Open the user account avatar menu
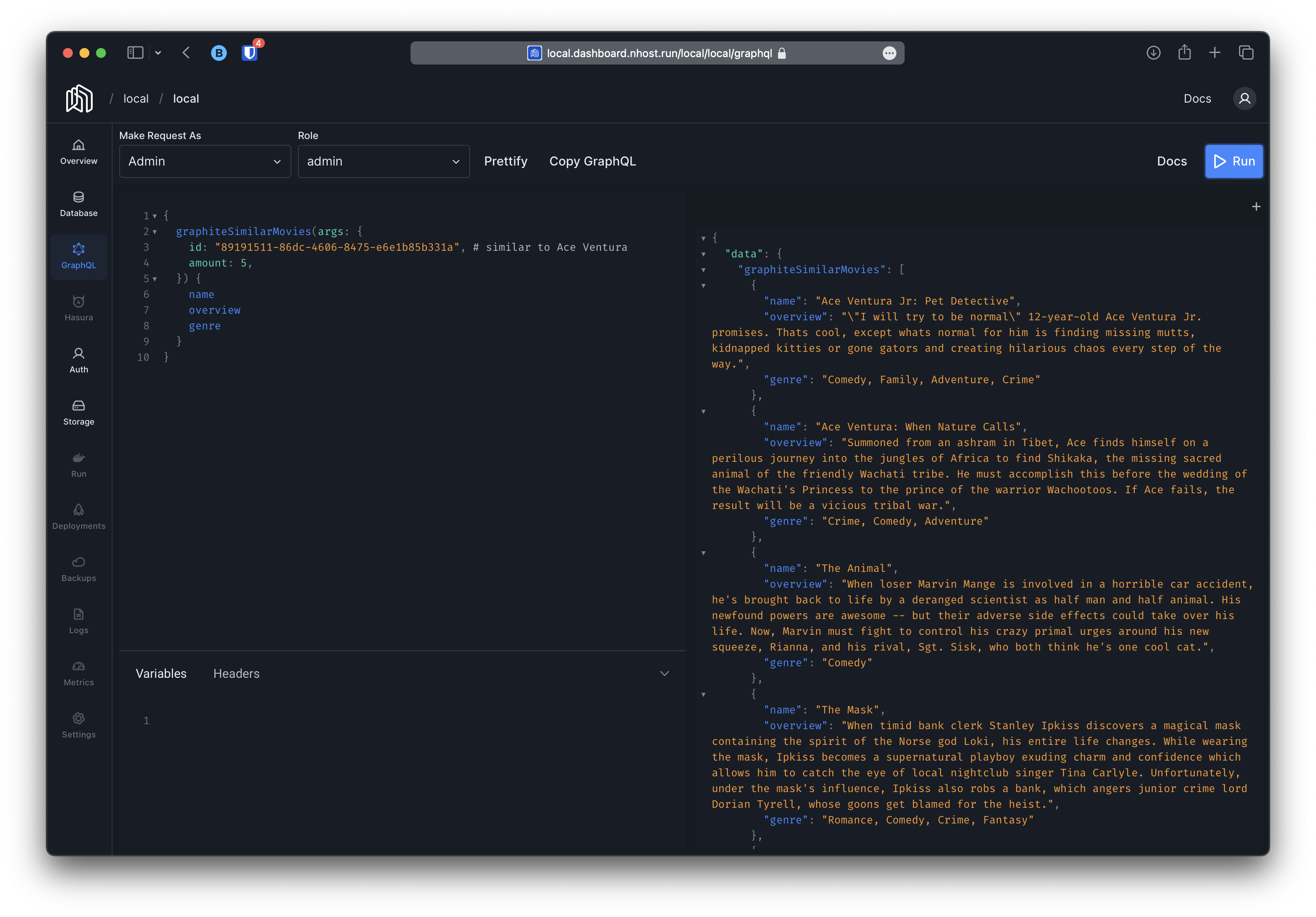 (1244, 98)
